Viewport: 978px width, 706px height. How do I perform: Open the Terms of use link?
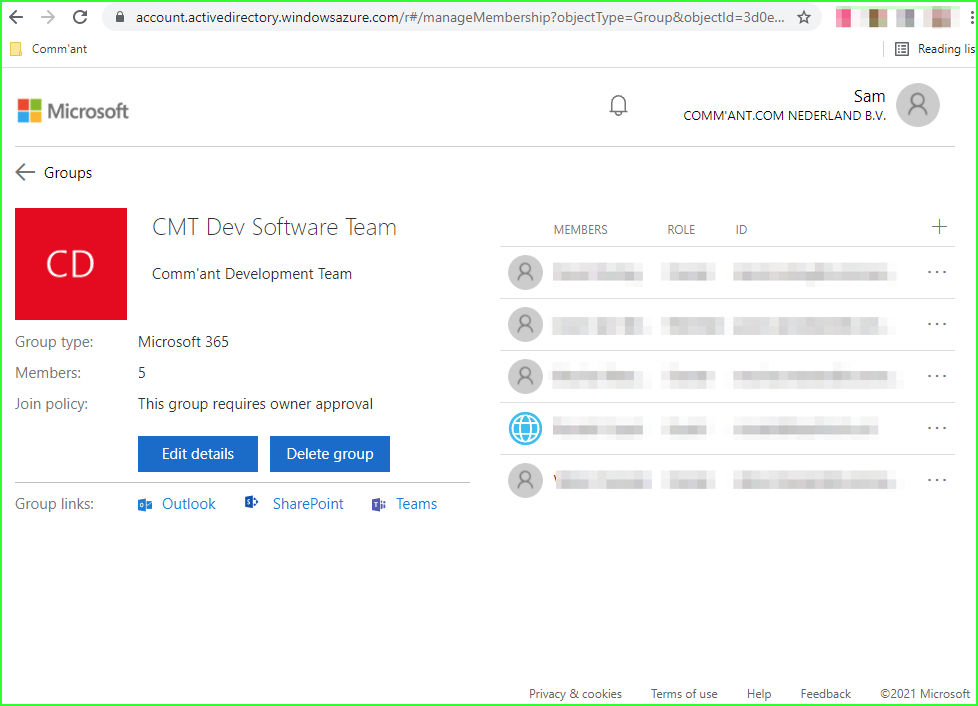click(x=684, y=694)
